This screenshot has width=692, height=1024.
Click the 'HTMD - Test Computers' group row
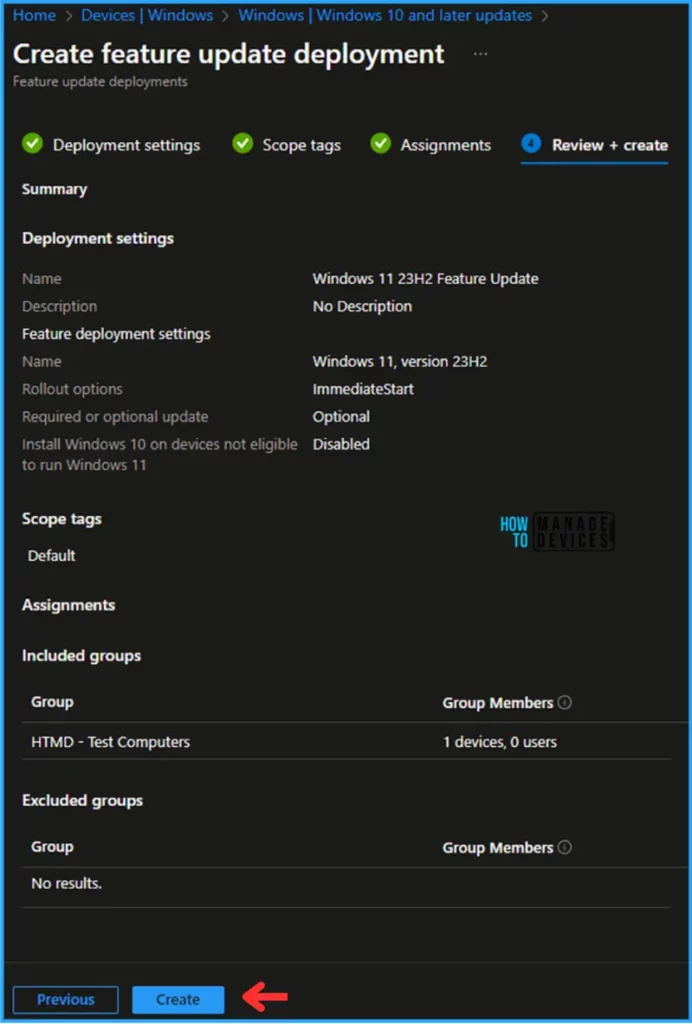pyautogui.click(x=346, y=741)
